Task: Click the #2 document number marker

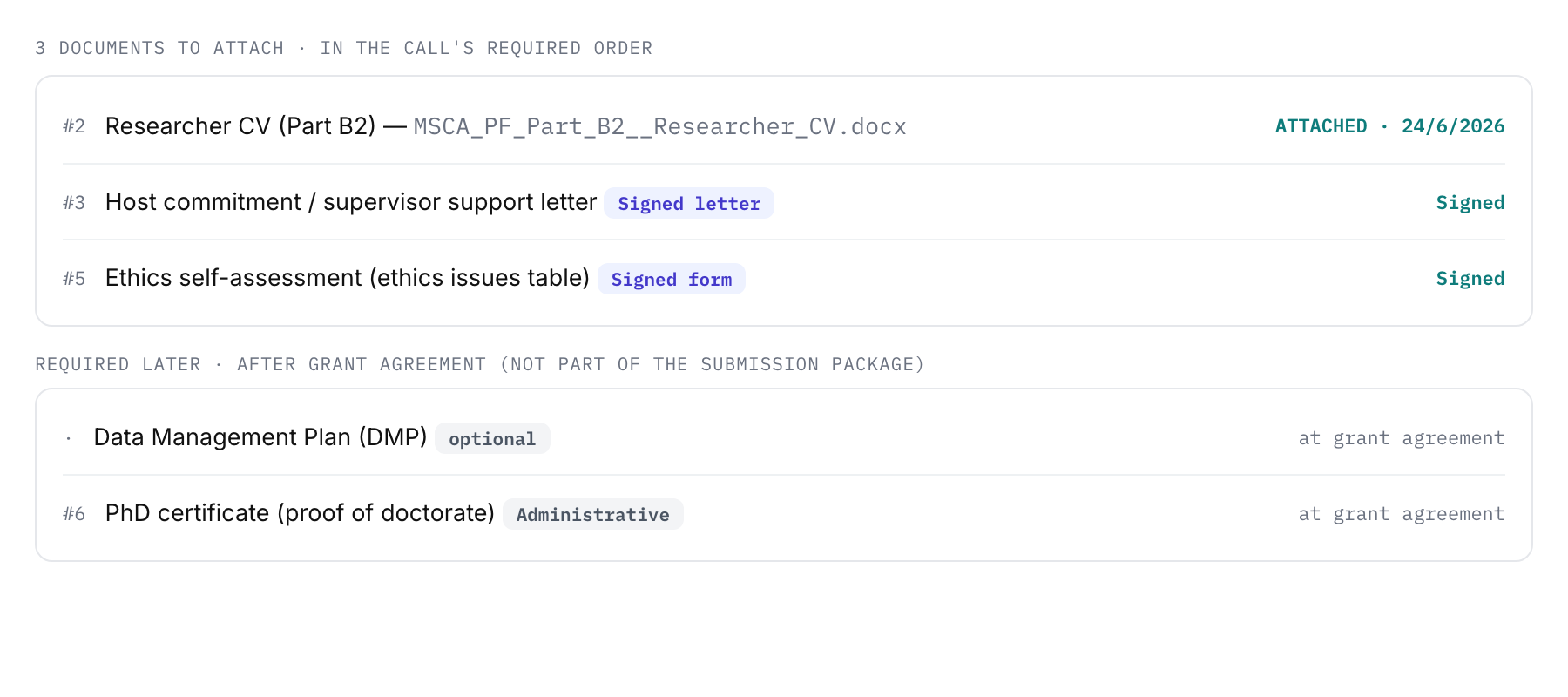Action: pos(74,126)
